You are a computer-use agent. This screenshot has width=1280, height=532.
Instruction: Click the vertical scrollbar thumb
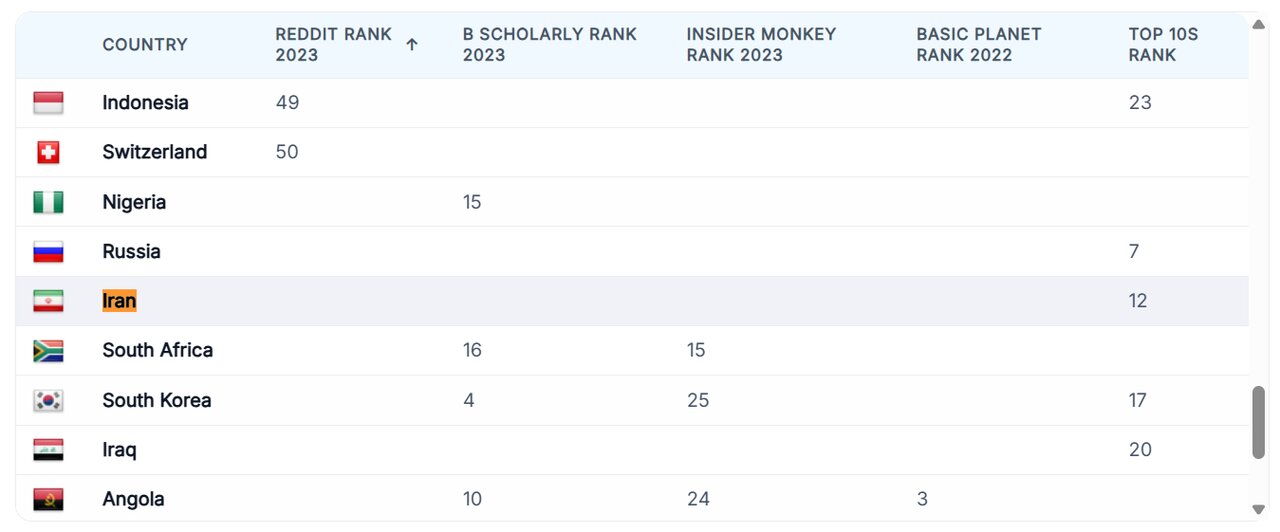pos(1259,421)
